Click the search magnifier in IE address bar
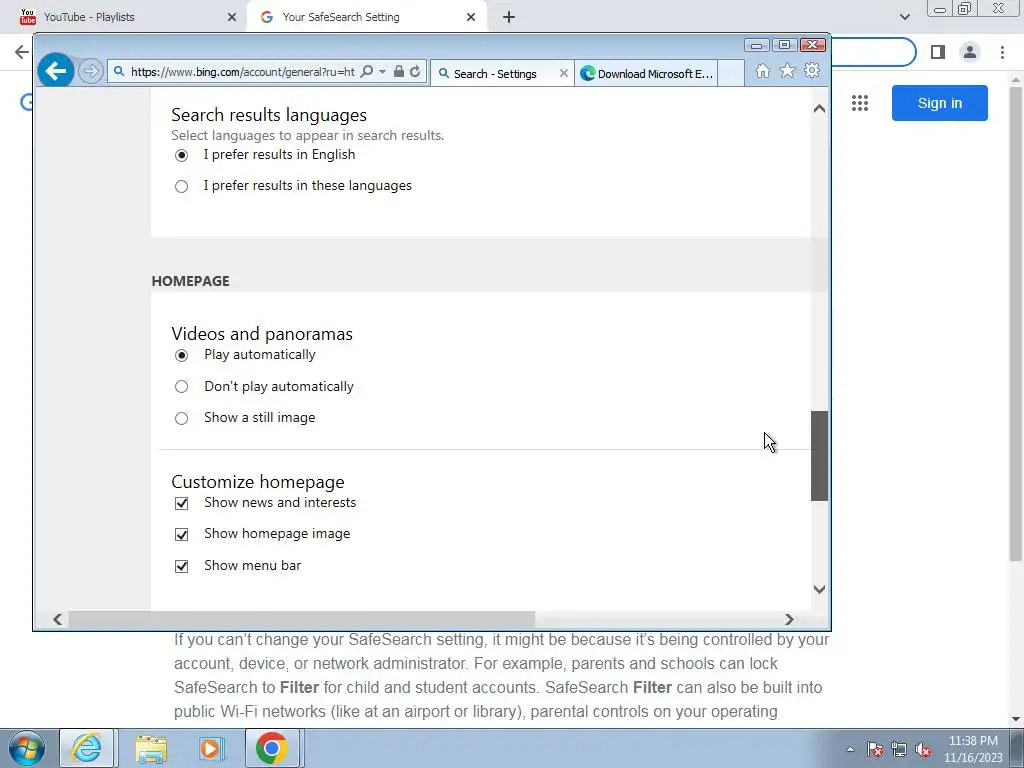 coord(367,71)
